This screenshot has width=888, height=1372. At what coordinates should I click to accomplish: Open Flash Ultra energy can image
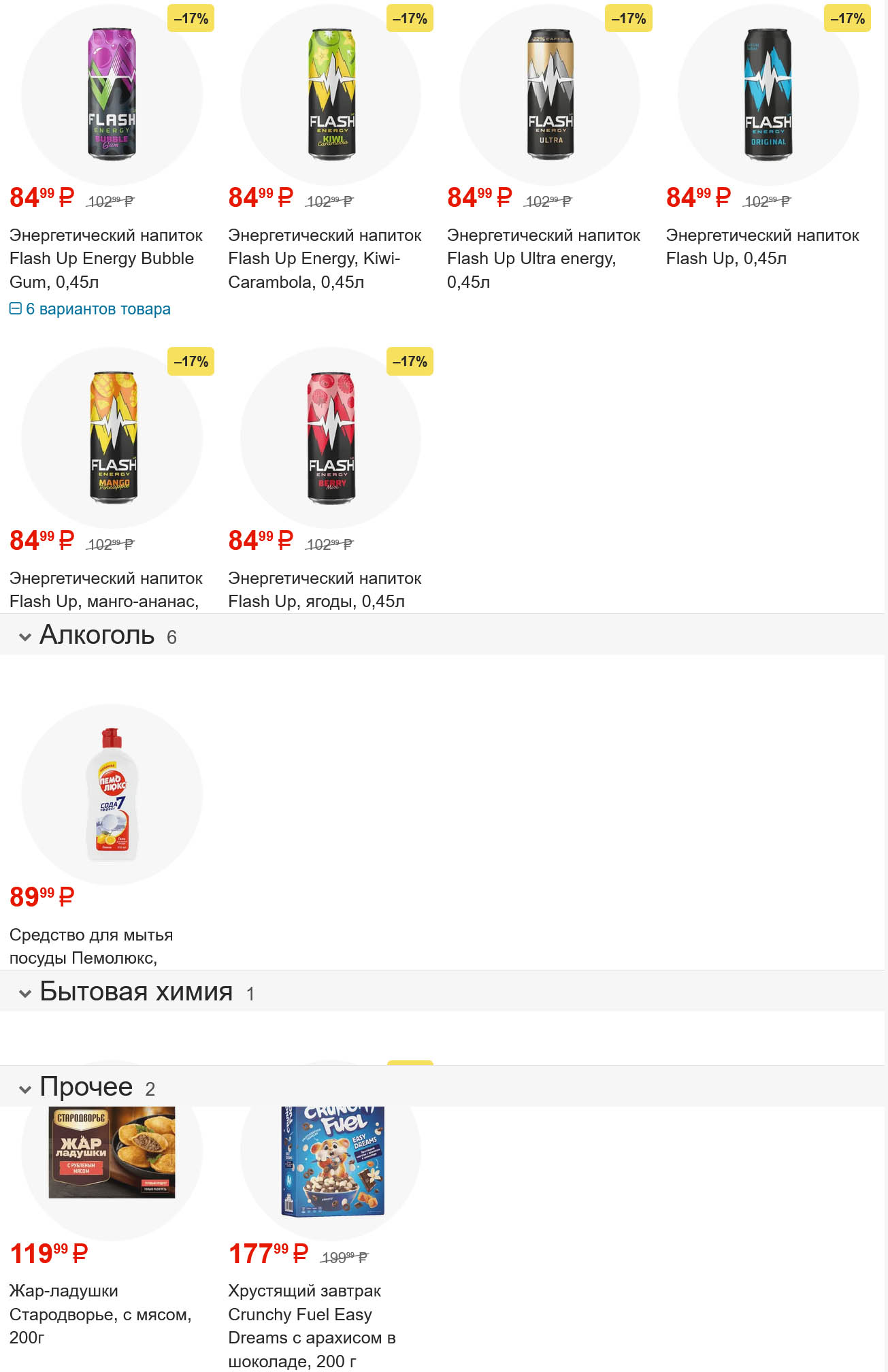point(550,95)
